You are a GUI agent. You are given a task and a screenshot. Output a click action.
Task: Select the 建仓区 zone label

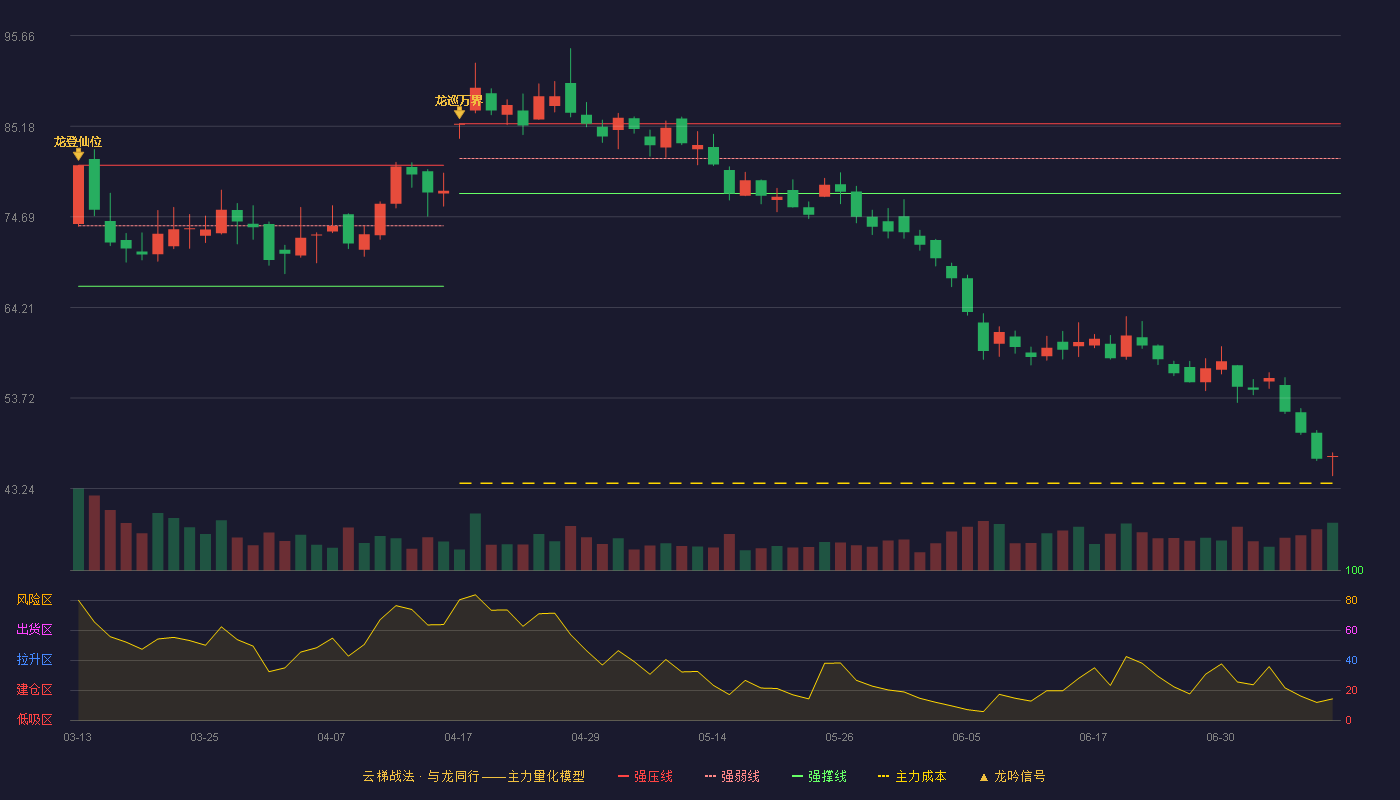[34, 690]
